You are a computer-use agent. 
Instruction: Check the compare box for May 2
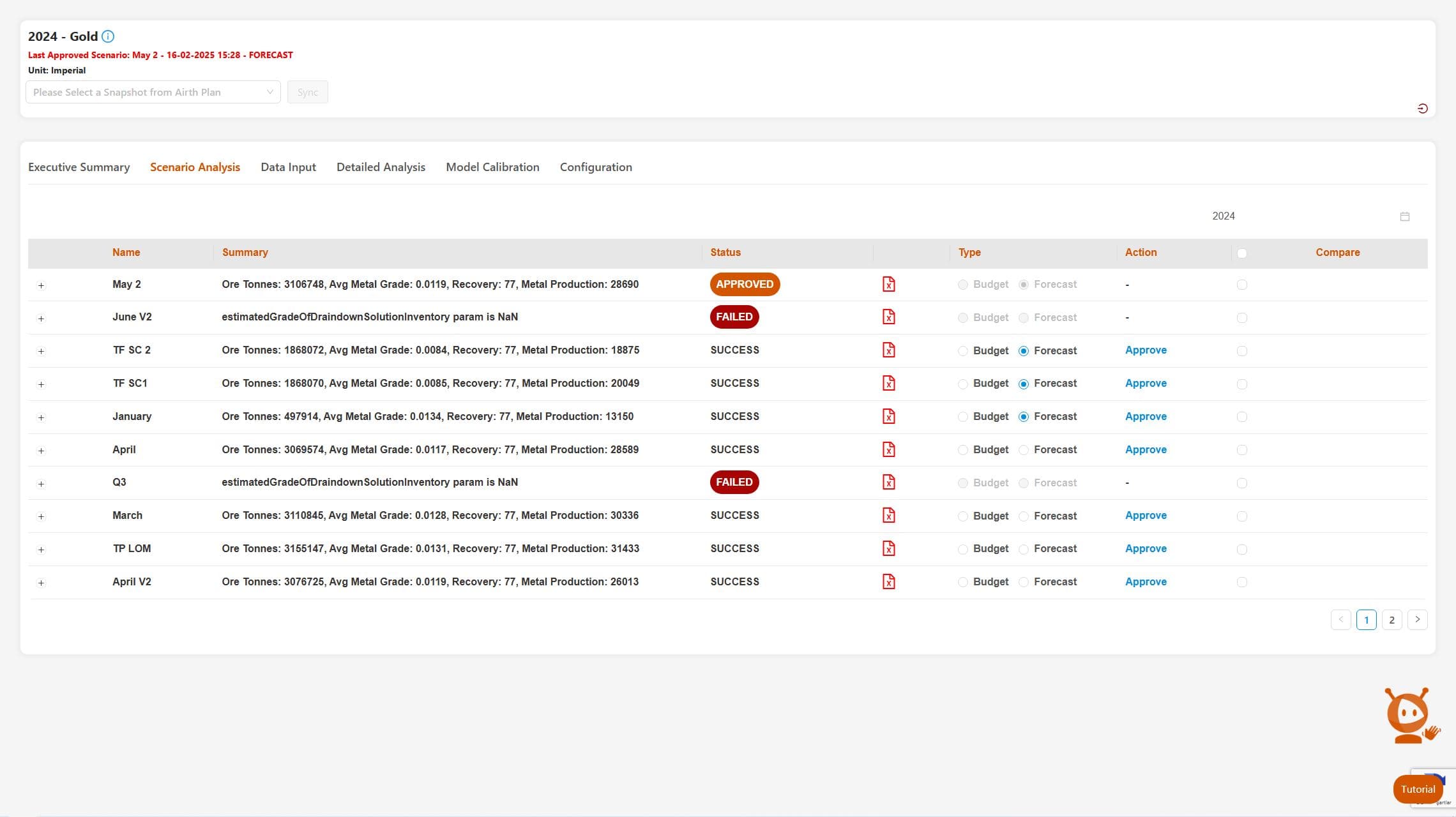(x=1241, y=285)
